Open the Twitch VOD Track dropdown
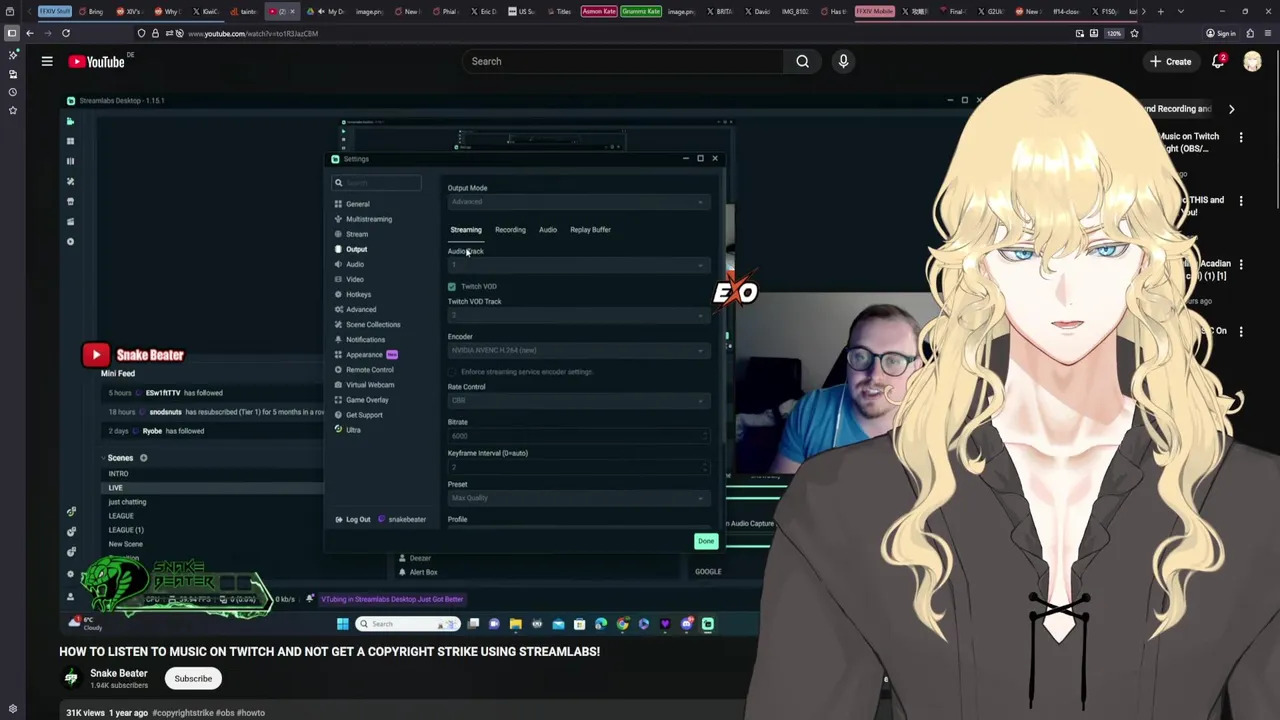This screenshot has height=720, width=1280. point(577,315)
